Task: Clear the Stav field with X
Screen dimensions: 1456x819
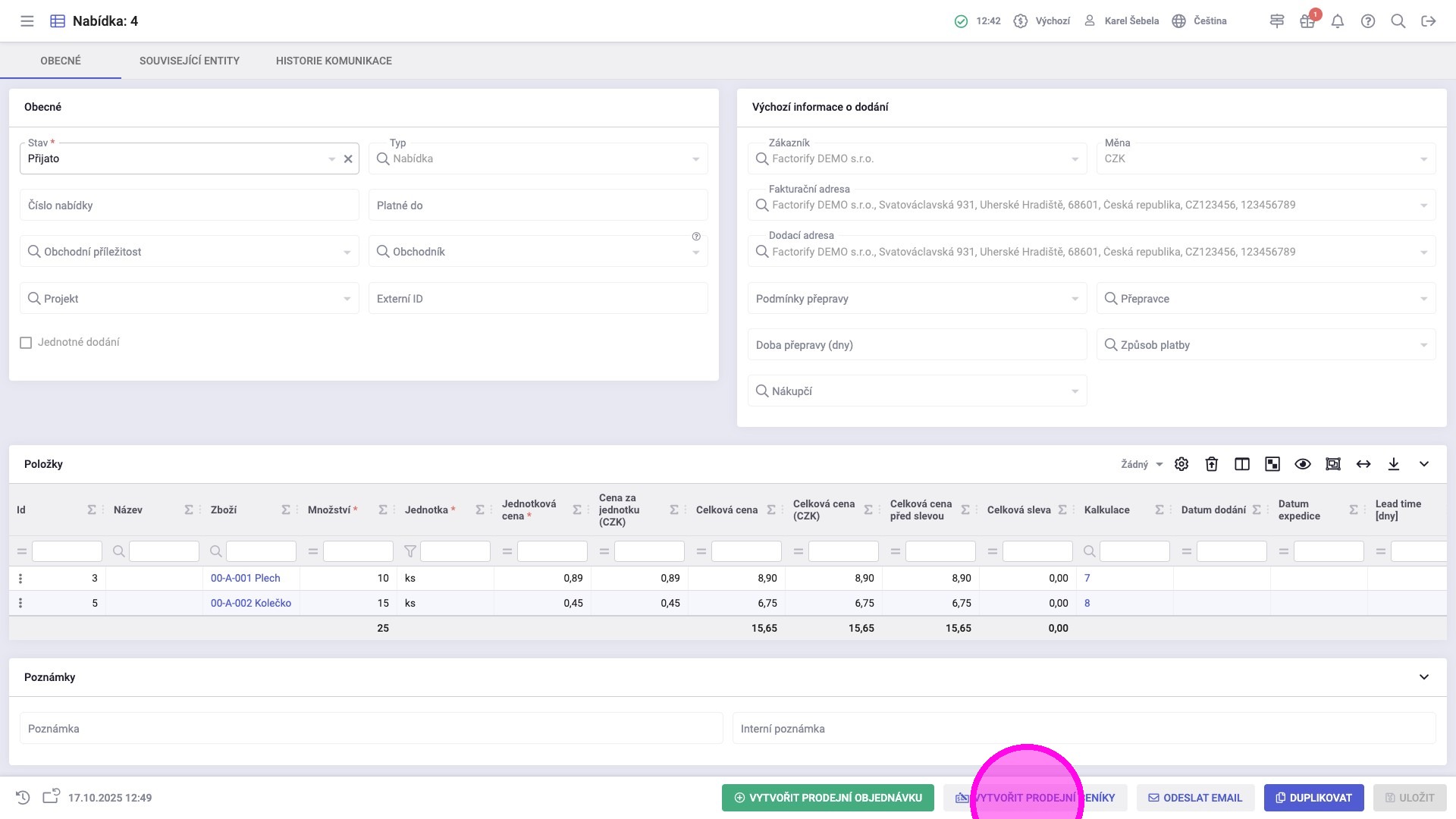Action: (x=348, y=159)
